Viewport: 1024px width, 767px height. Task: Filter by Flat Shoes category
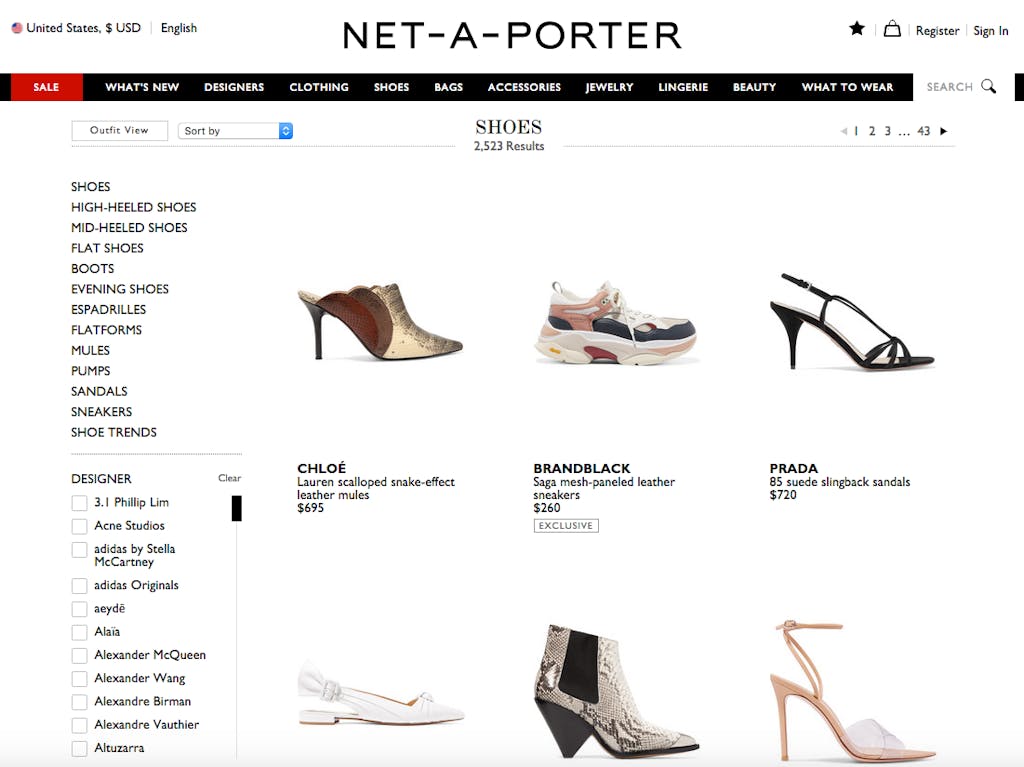tap(107, 248)
